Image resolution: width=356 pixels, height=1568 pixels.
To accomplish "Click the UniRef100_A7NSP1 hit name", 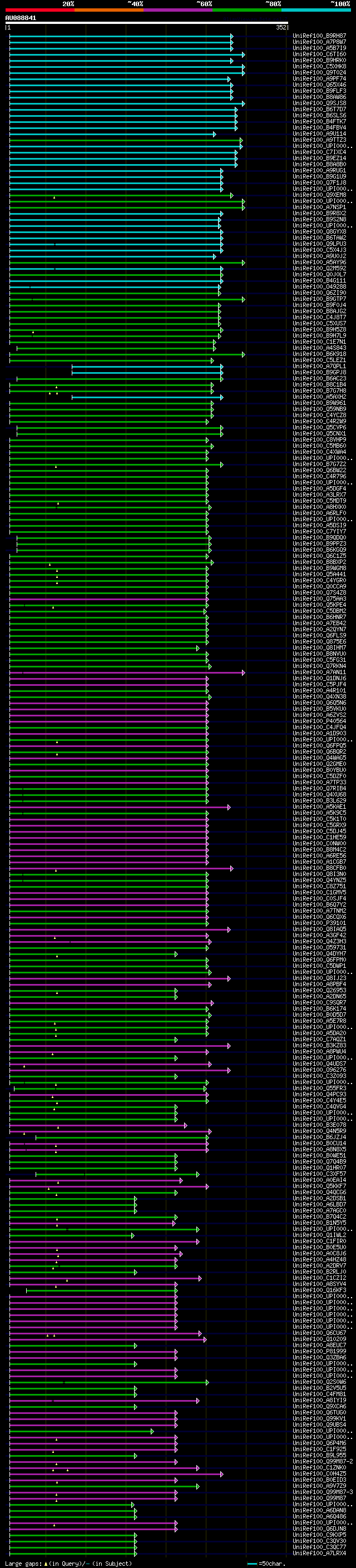I will click(319, 207).
